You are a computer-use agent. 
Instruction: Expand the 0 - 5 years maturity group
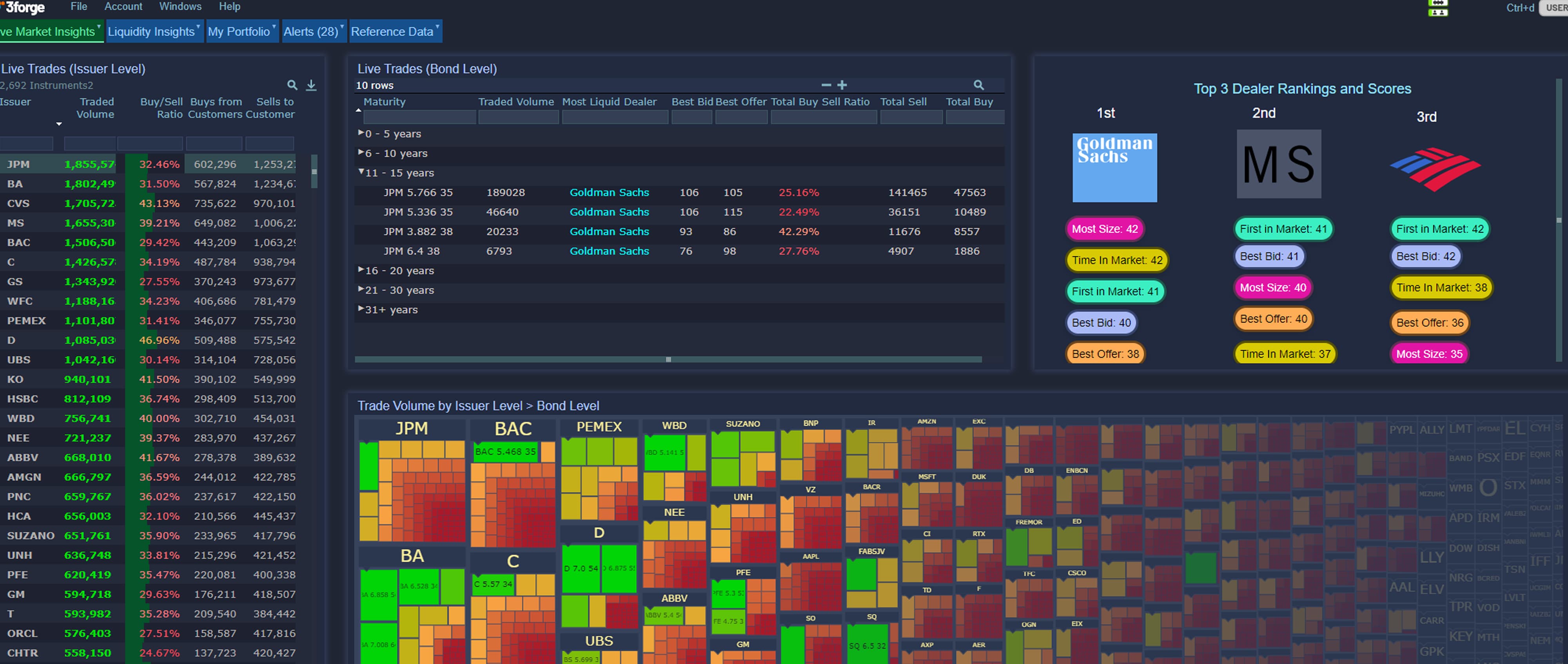pos(361,132)
